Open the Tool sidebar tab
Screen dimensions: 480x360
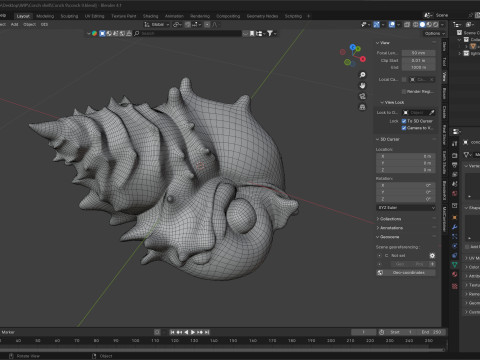click(x=444, y=62)
